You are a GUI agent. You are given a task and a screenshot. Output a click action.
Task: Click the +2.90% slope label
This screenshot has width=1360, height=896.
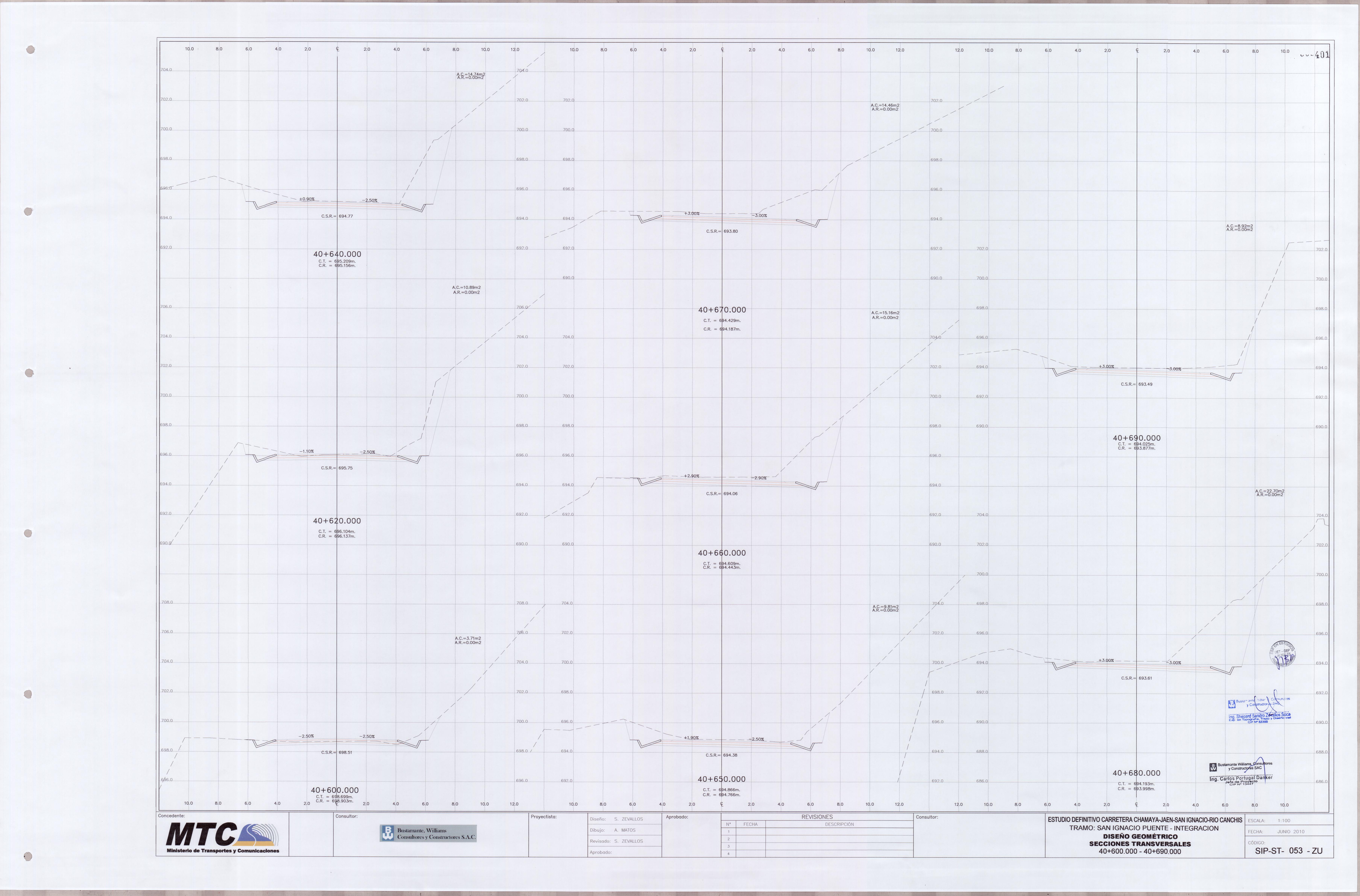[691, 476]
